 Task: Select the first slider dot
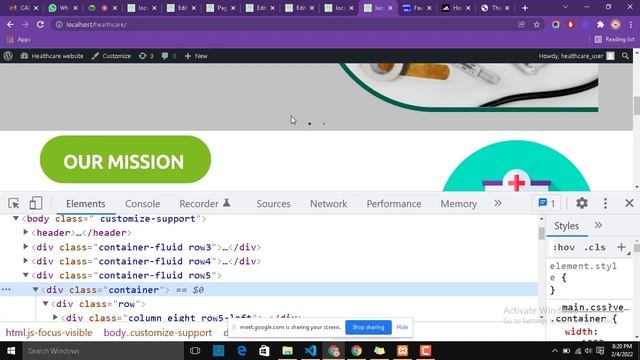[x=310, y=124]
